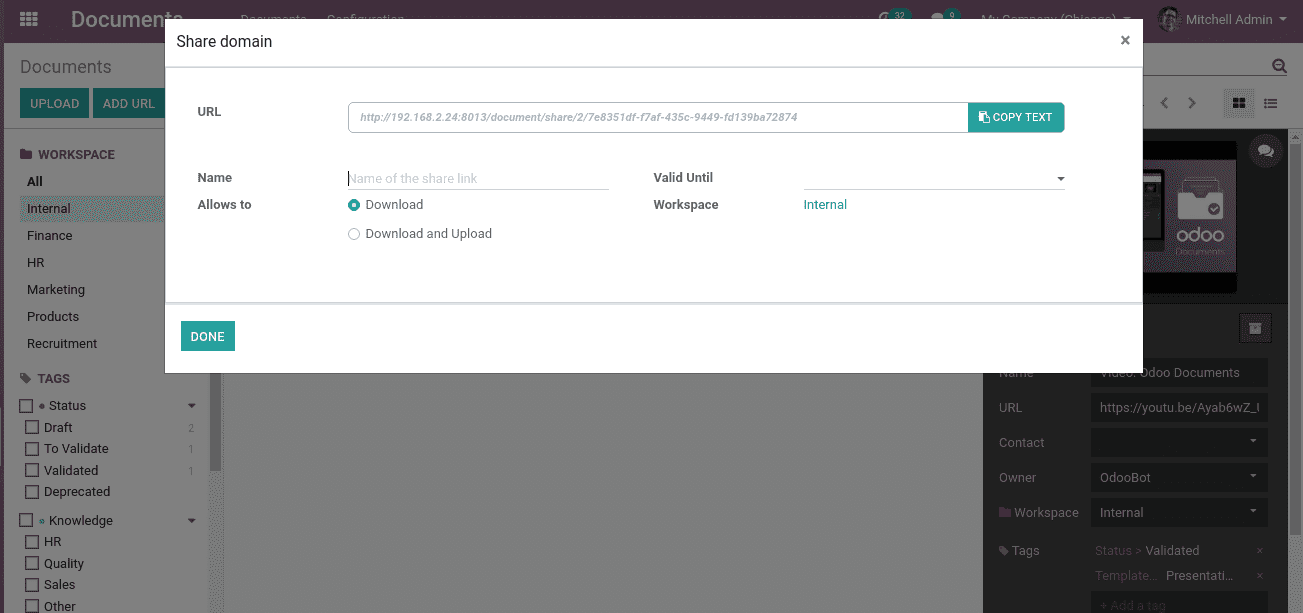Screen dimensions: 1303x613
Task: Select the Download radio option
Action: [x=354, y=205]
